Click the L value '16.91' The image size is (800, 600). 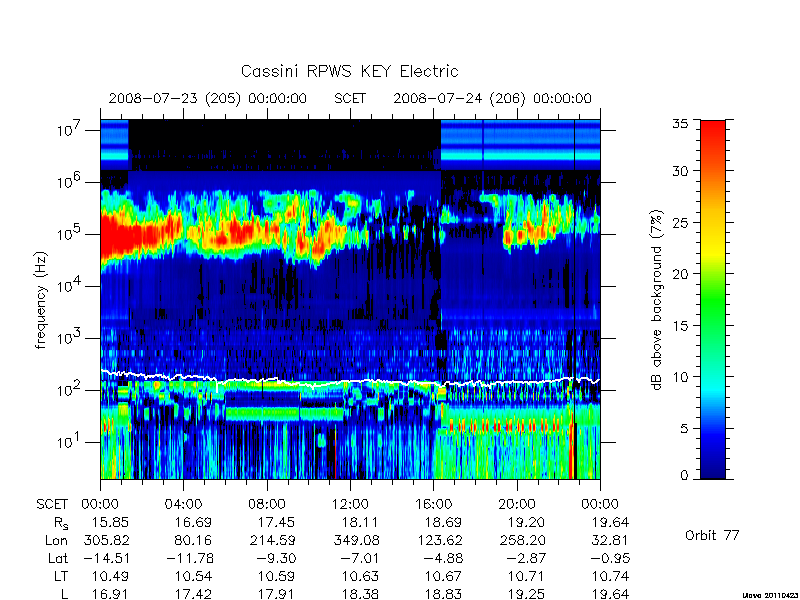pyautogui.click(x=110, y=594)
